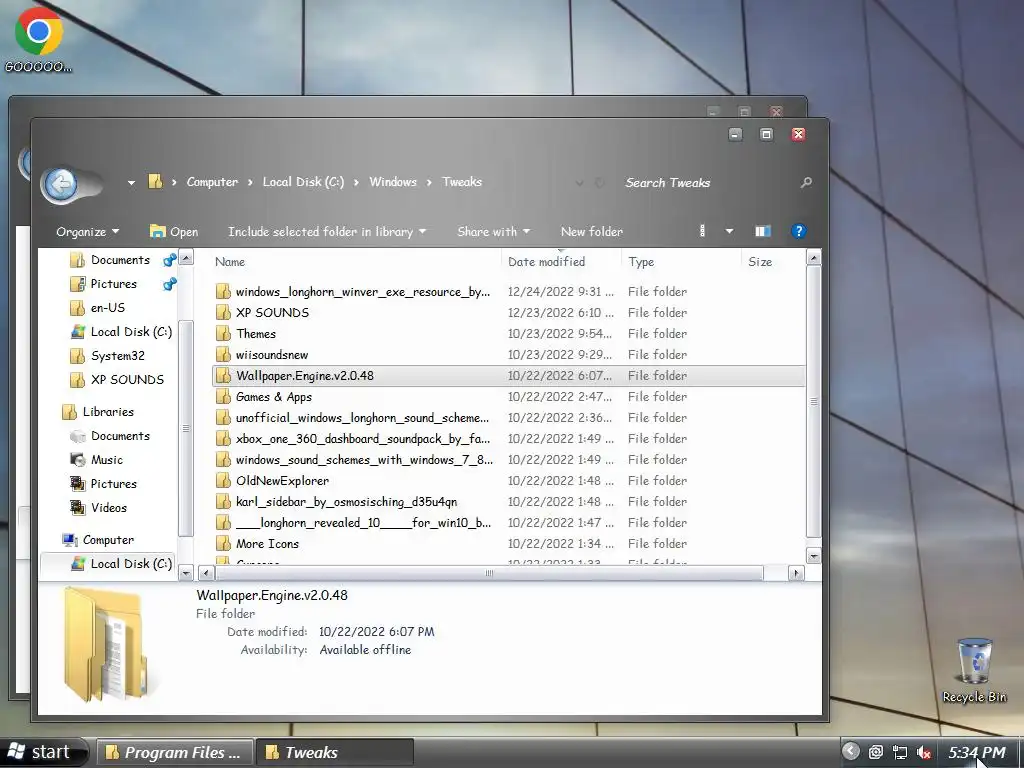Viewport: 1024px width, 768px height.
Task: Sort by Name column header
Action: click(230, 262)
